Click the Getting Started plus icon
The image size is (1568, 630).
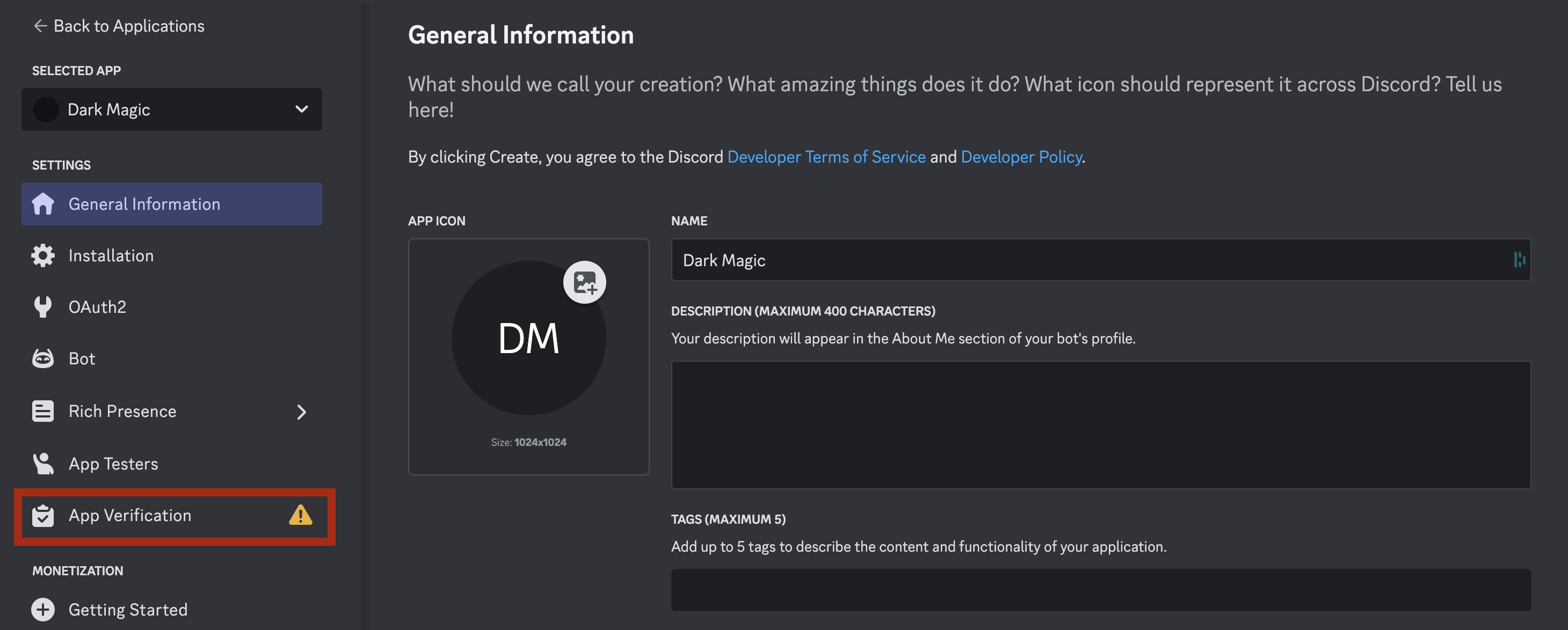42,610
